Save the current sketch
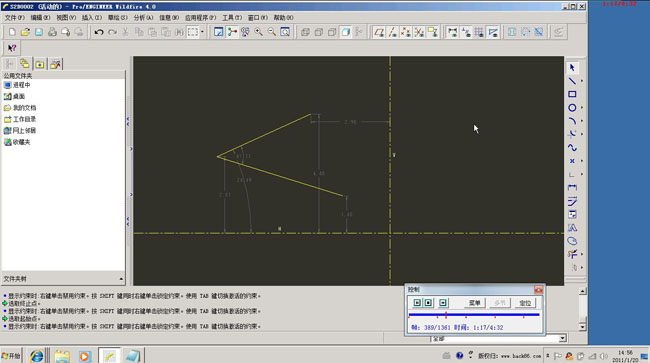This screenshot has width=650, height=363. coord(39,32)
